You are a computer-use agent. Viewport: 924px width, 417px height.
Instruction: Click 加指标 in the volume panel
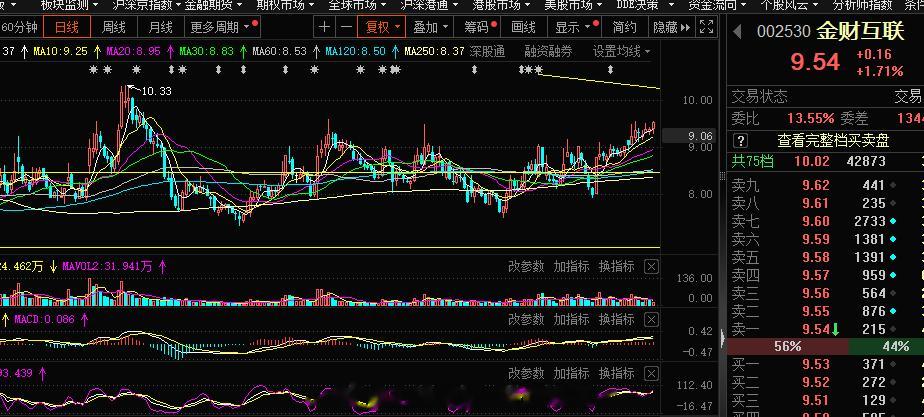pos(571,267)
